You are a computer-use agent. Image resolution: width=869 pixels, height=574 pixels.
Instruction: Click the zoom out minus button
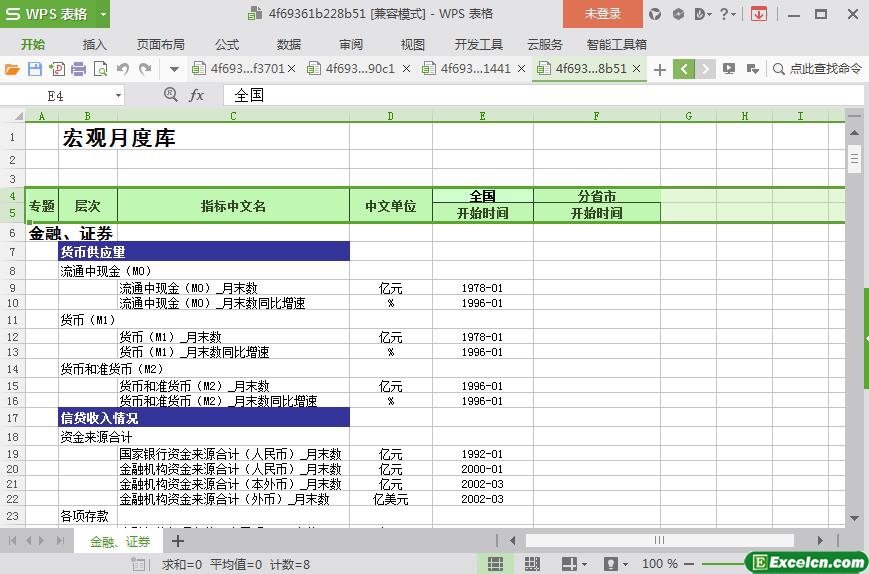click(x=689, y=564)
